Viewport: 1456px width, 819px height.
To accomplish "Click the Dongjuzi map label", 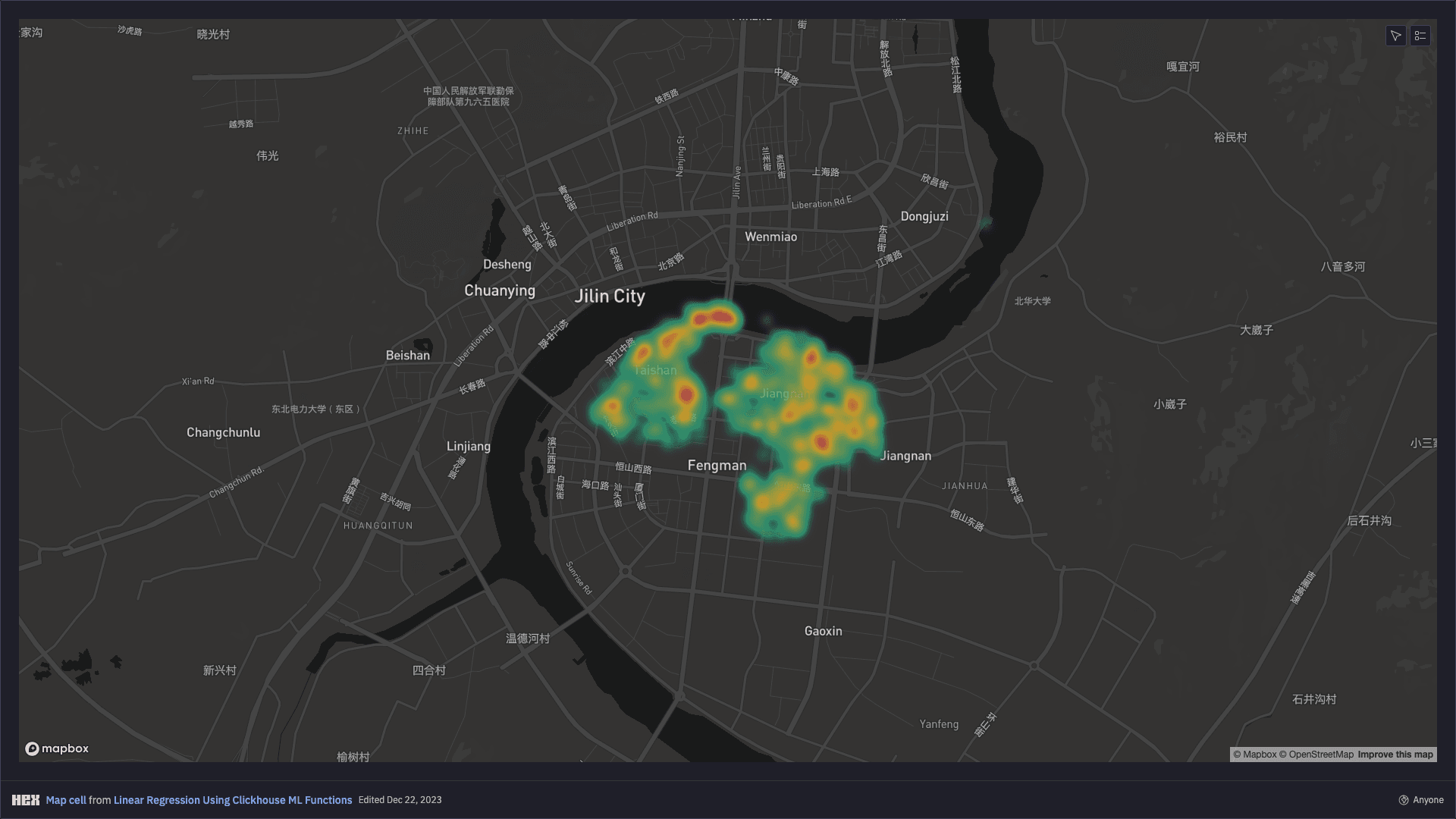I will 924,217.
